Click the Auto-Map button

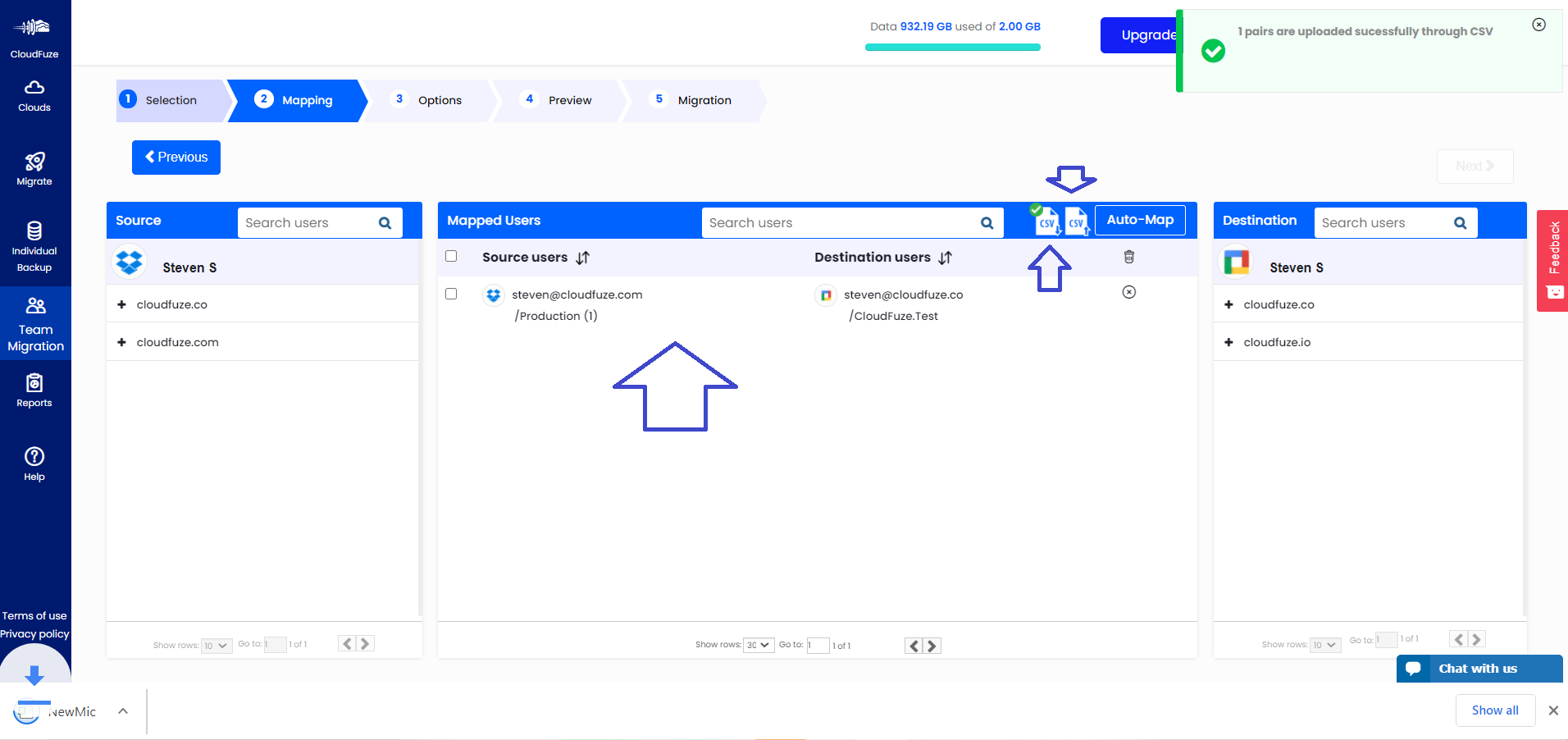click(1140, 220)
